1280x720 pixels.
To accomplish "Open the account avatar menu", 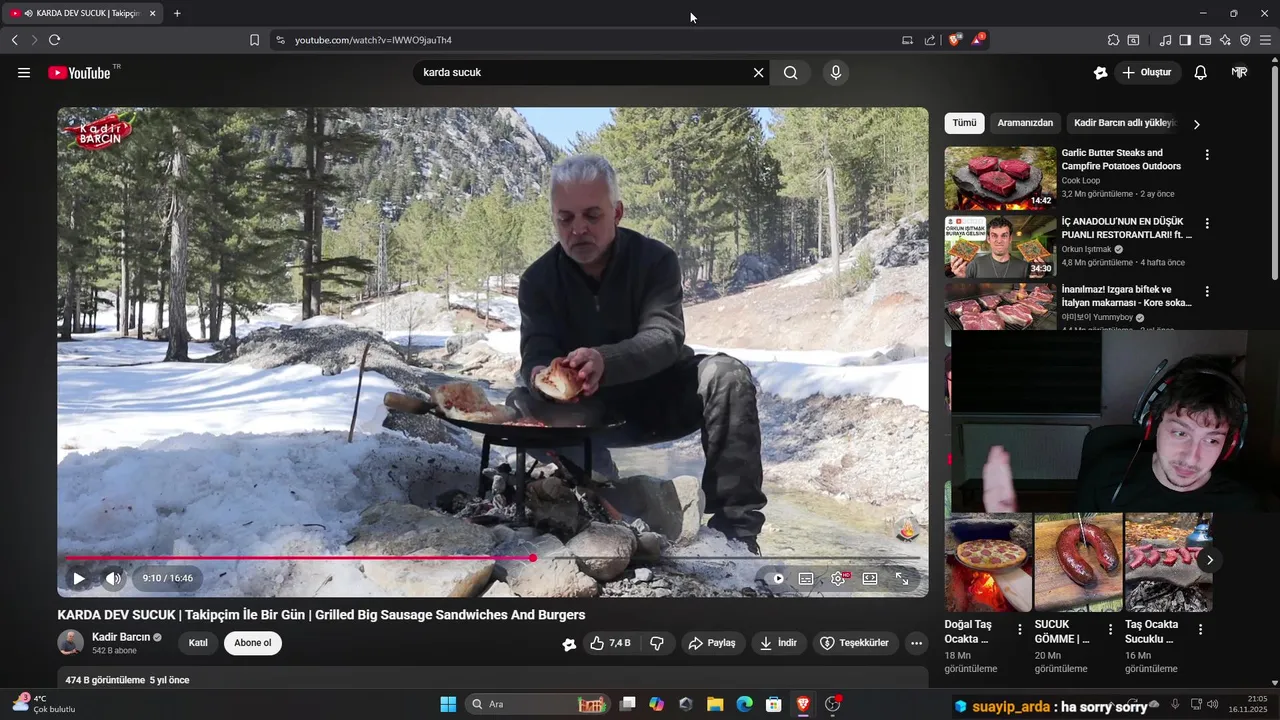I will (1240, 72).
